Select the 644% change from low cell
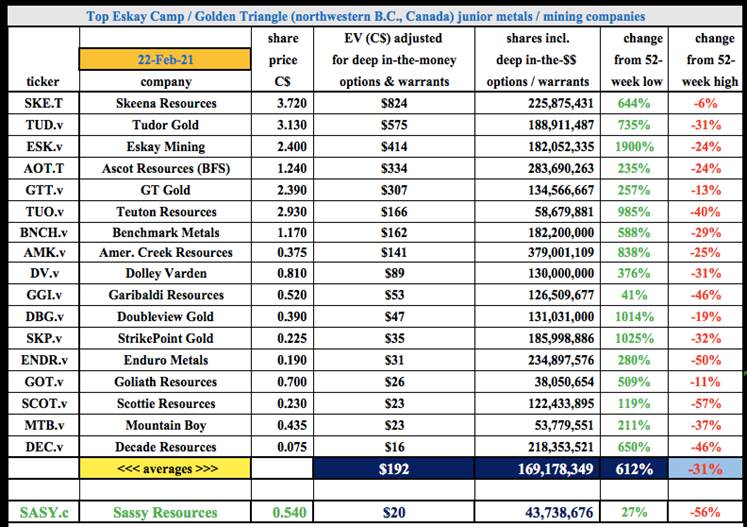Image resolution: width=747 pixels, height=527 pixels. click(634, 103)
